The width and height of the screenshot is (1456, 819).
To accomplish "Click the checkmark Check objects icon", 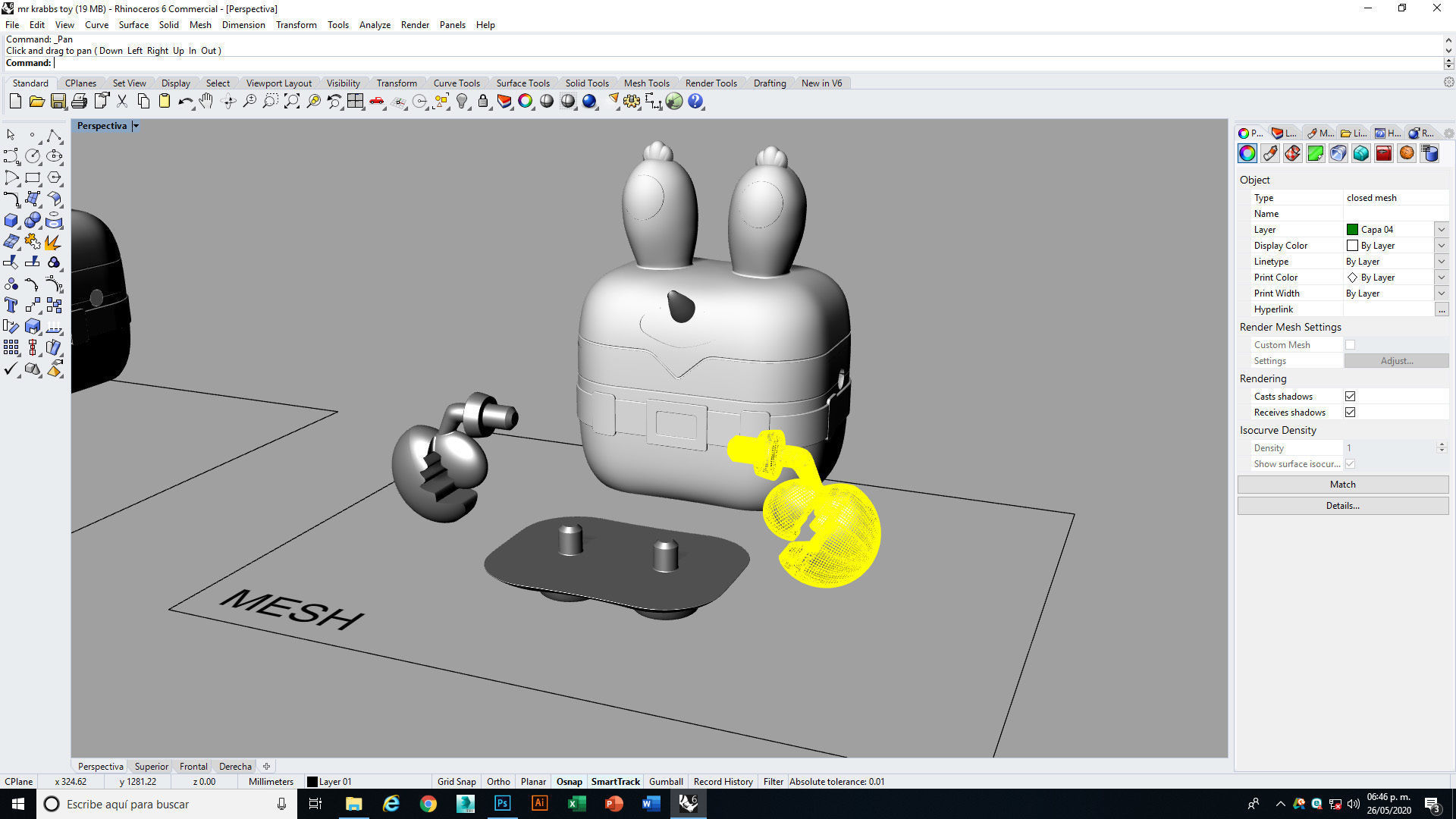I will point(11,369).
